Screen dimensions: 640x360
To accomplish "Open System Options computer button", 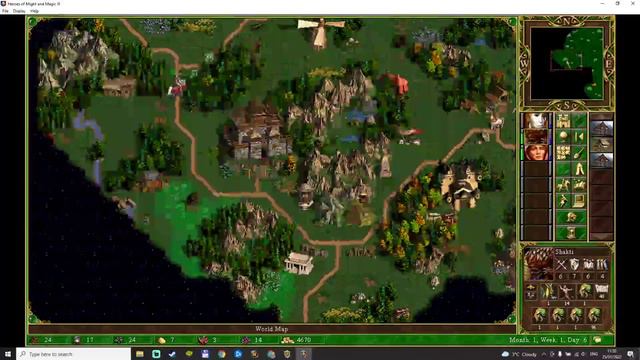I will click(x=579, y=200).
